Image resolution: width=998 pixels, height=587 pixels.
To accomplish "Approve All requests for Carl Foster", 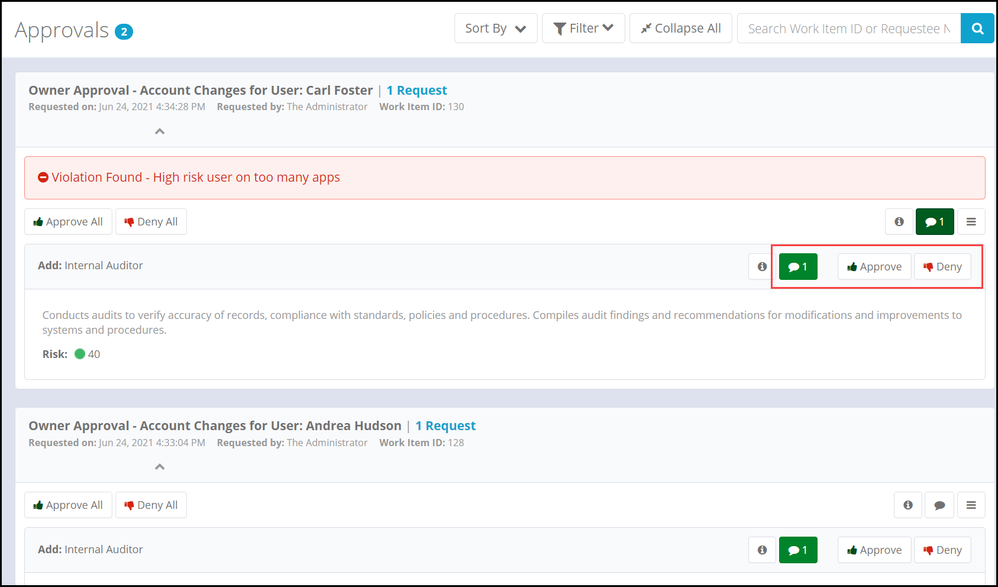I will [x=68, y=222].
